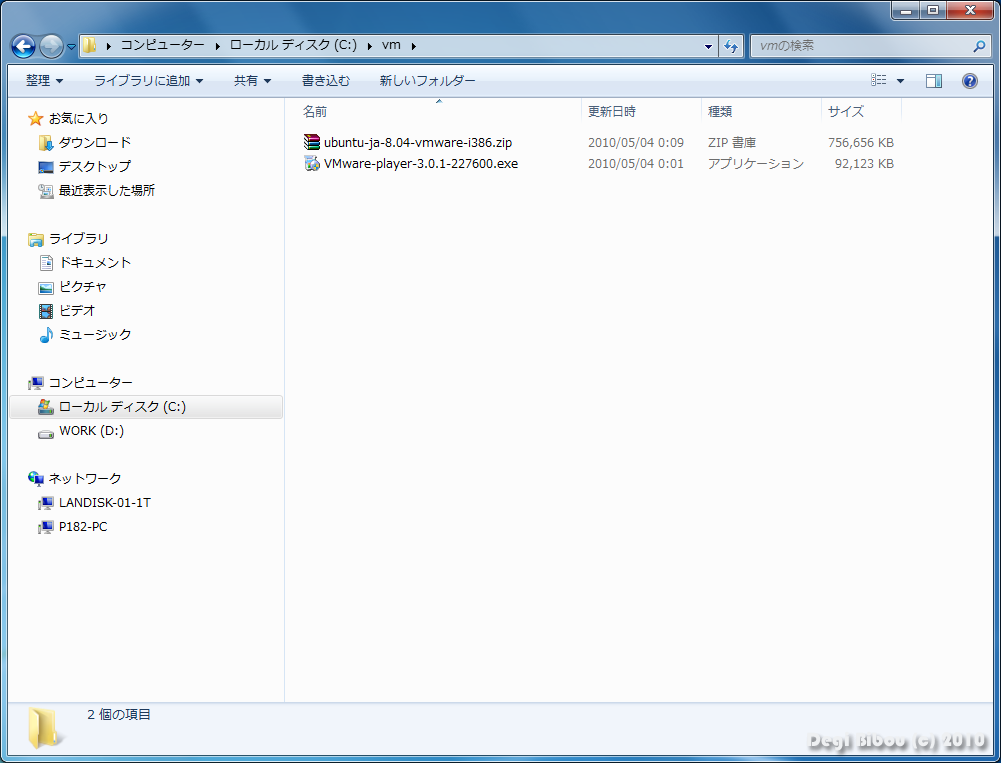Click the ドキュメント document icon
The image size is (1001, 763).
[46, 262]
